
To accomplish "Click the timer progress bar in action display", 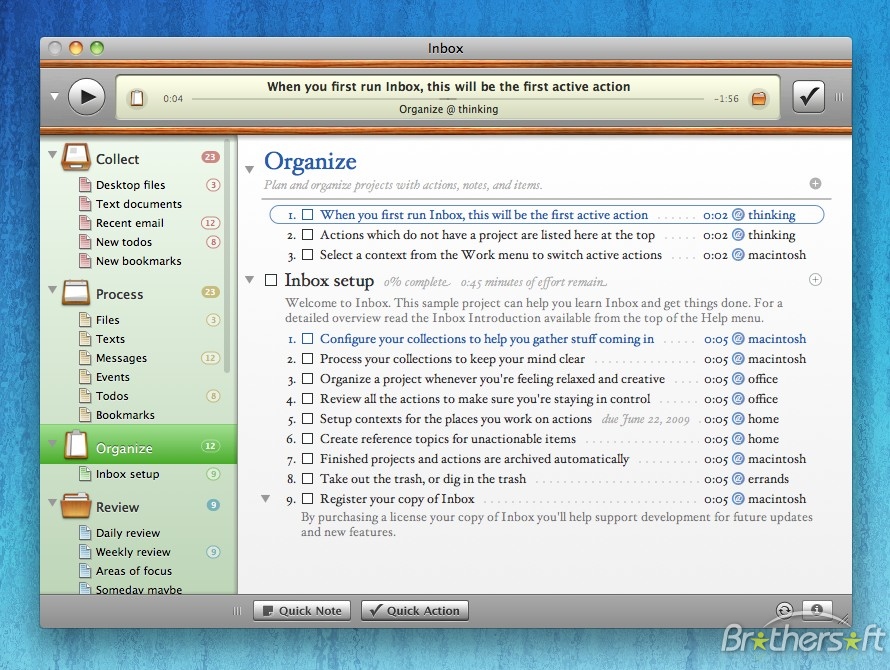I will (448, 98).
